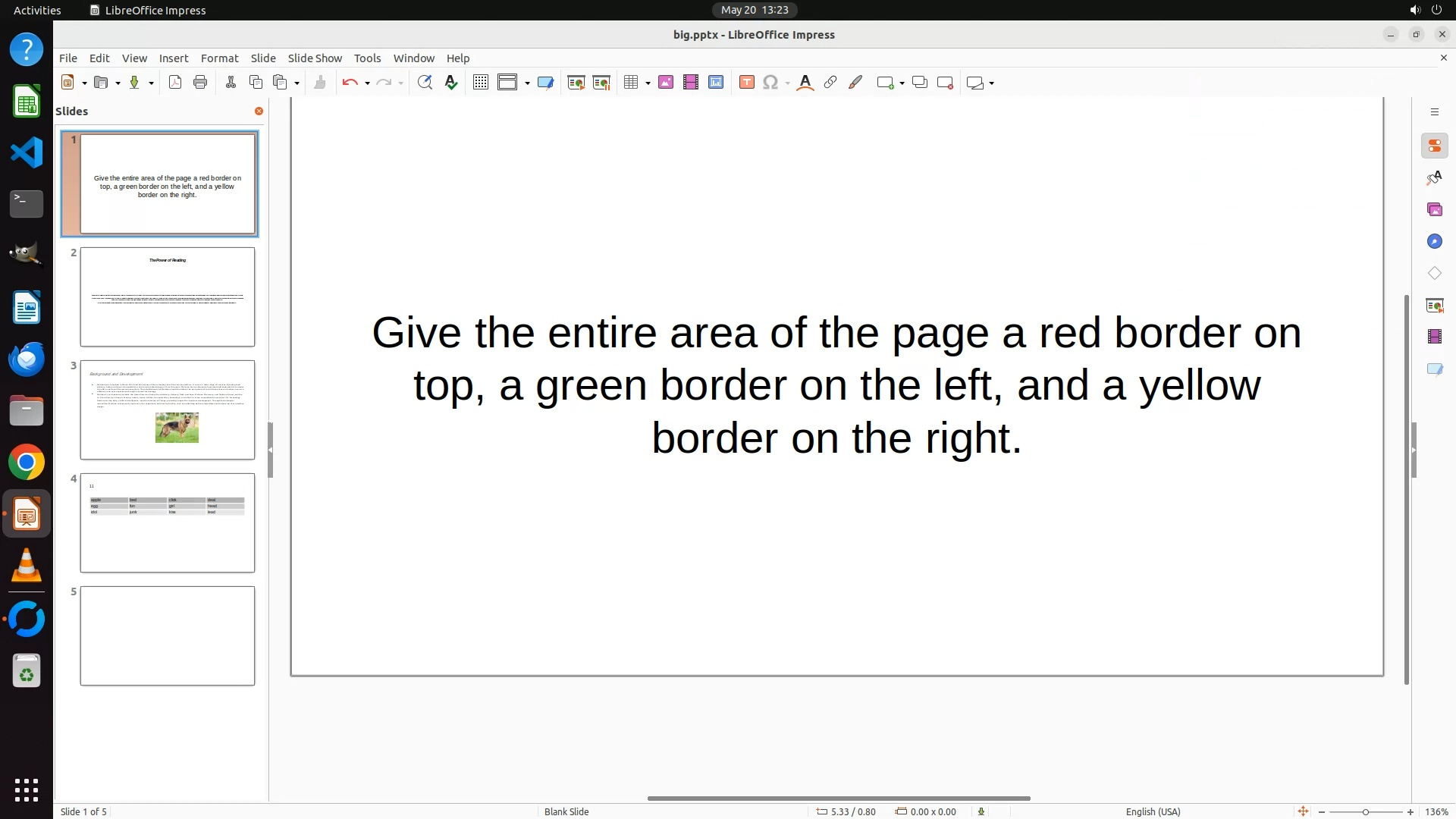The height and width of the screenshot is (819, 1456).
Task: Click the English (USA) language status field
Action: tap(1153, 811)
